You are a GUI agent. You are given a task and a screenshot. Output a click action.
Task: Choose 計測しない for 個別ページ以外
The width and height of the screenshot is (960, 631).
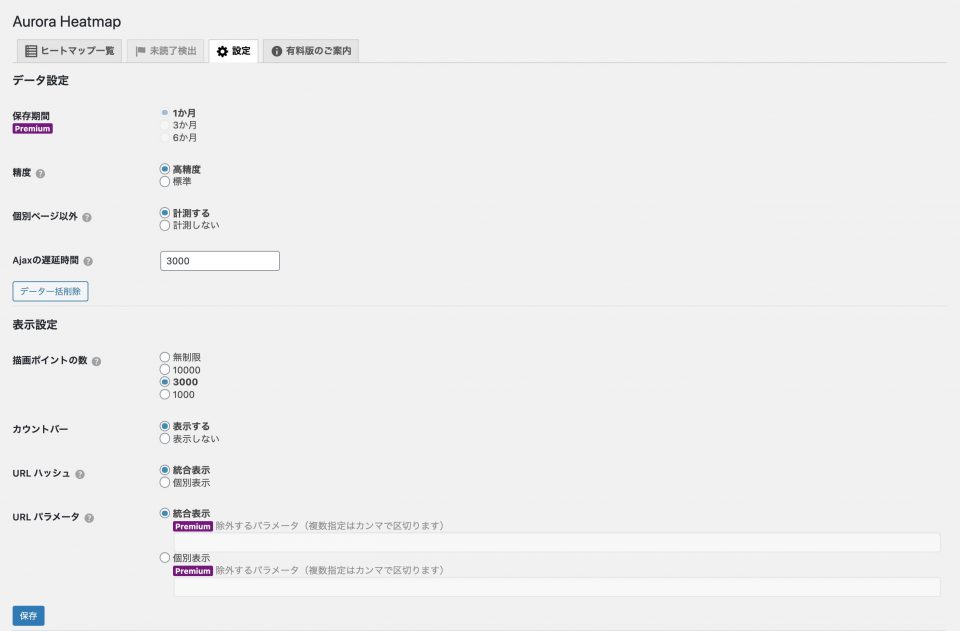click(163, 226)
